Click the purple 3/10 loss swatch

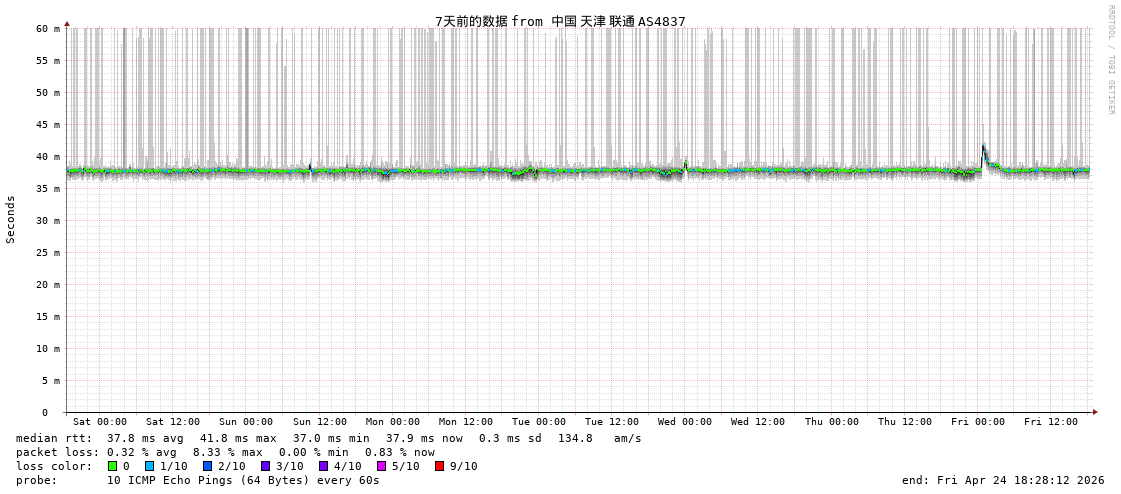pyautogui.click(x=266, y=466)
